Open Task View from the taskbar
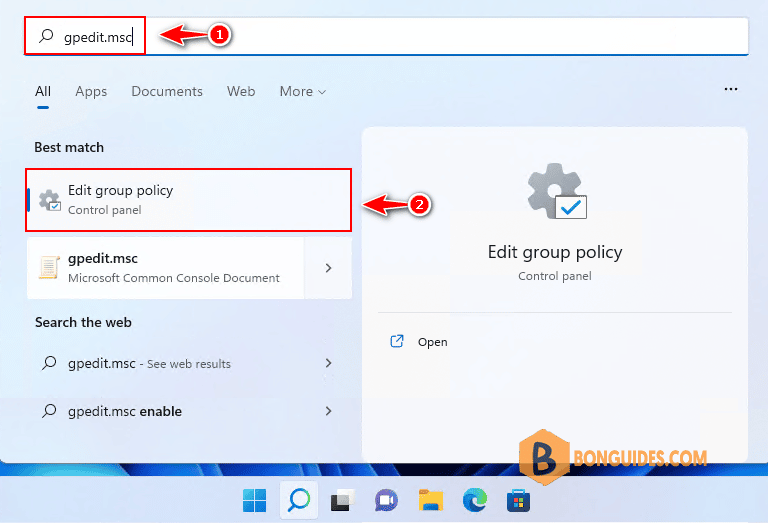The width and height of the screenshot is (768, 523). tap(342, 500)
